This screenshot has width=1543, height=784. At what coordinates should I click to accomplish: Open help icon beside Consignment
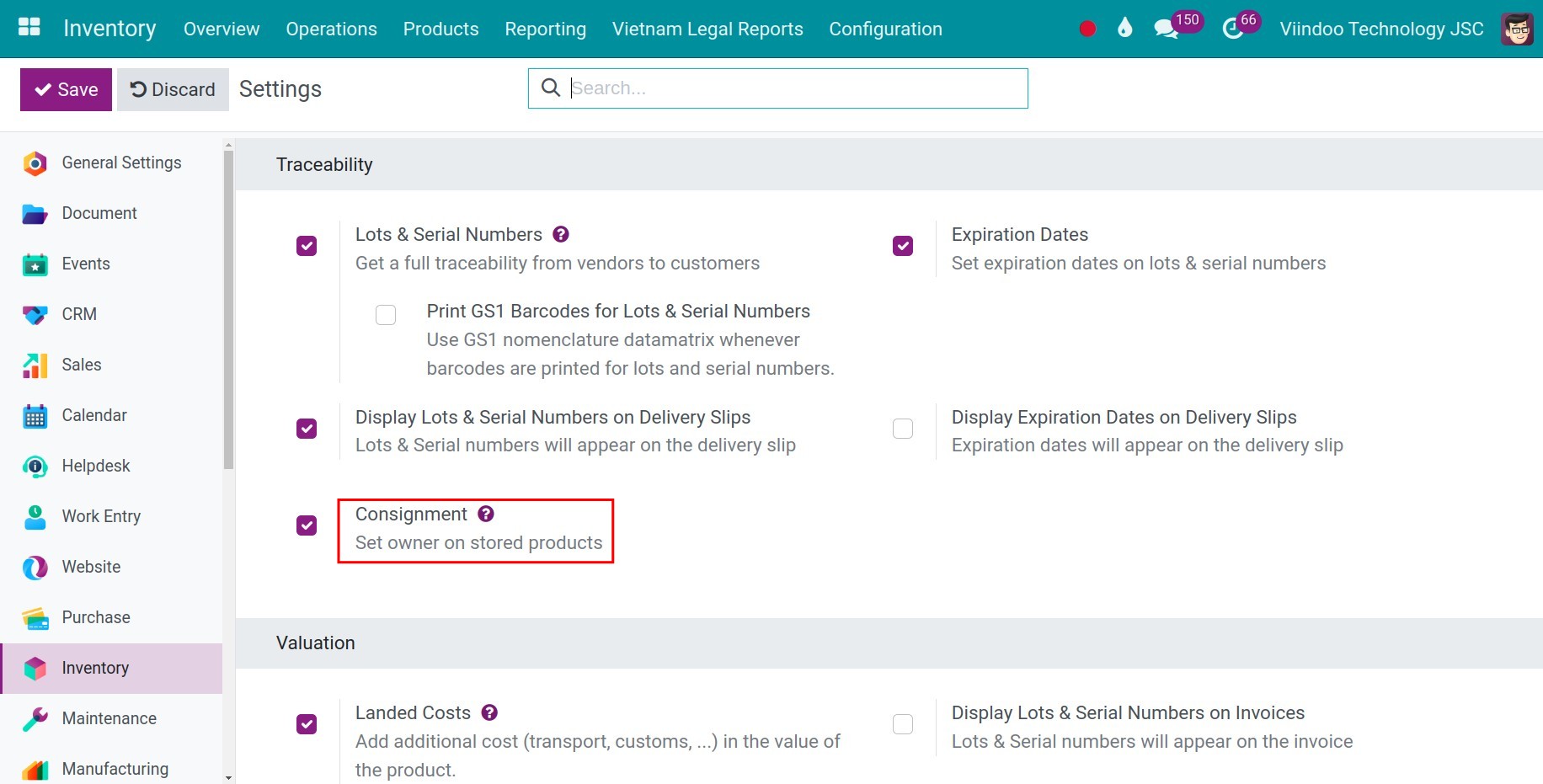(486, 514)
